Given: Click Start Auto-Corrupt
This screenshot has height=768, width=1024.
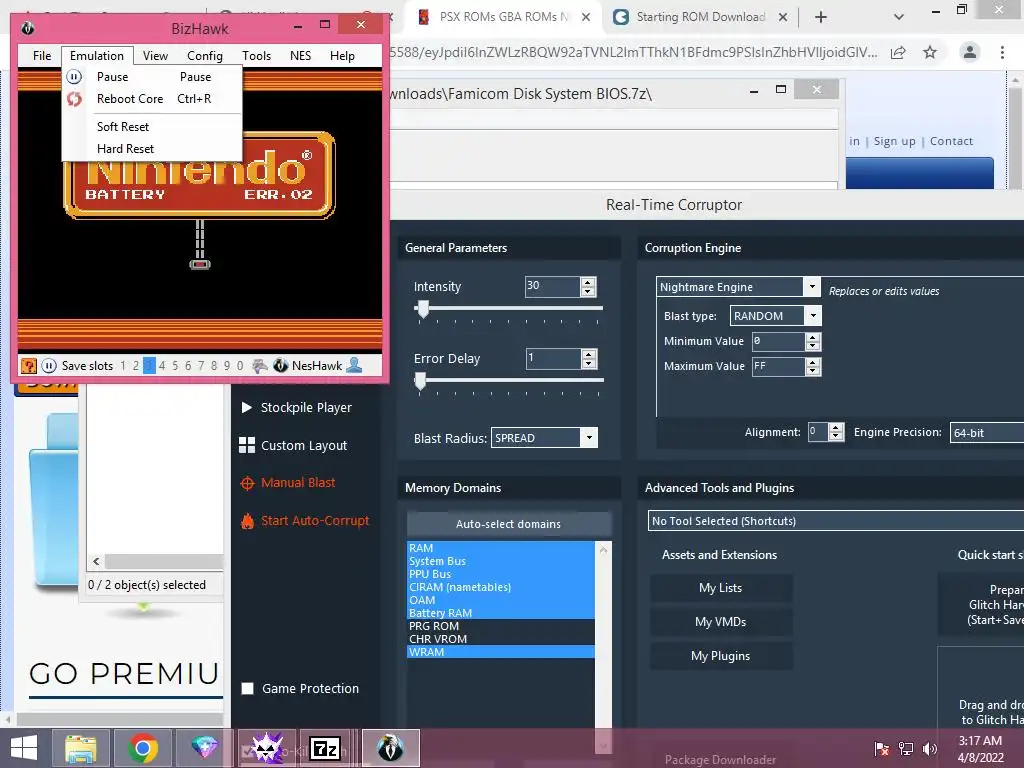Looking at the screenshot, I should click(x=305, y=520).
